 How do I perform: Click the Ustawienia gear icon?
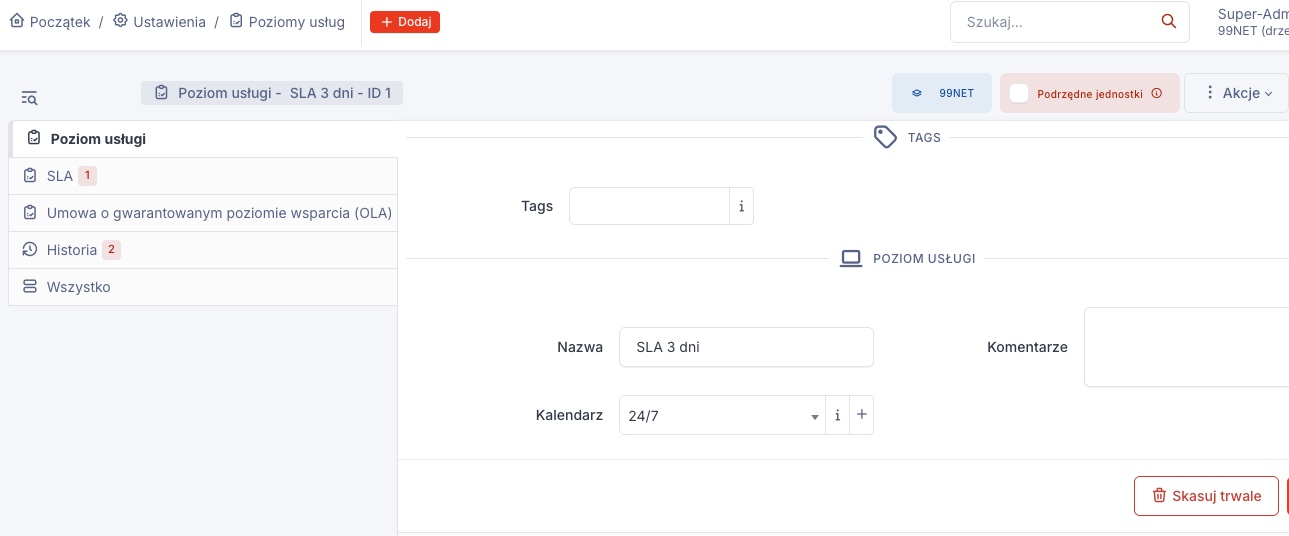click(120, 21)
